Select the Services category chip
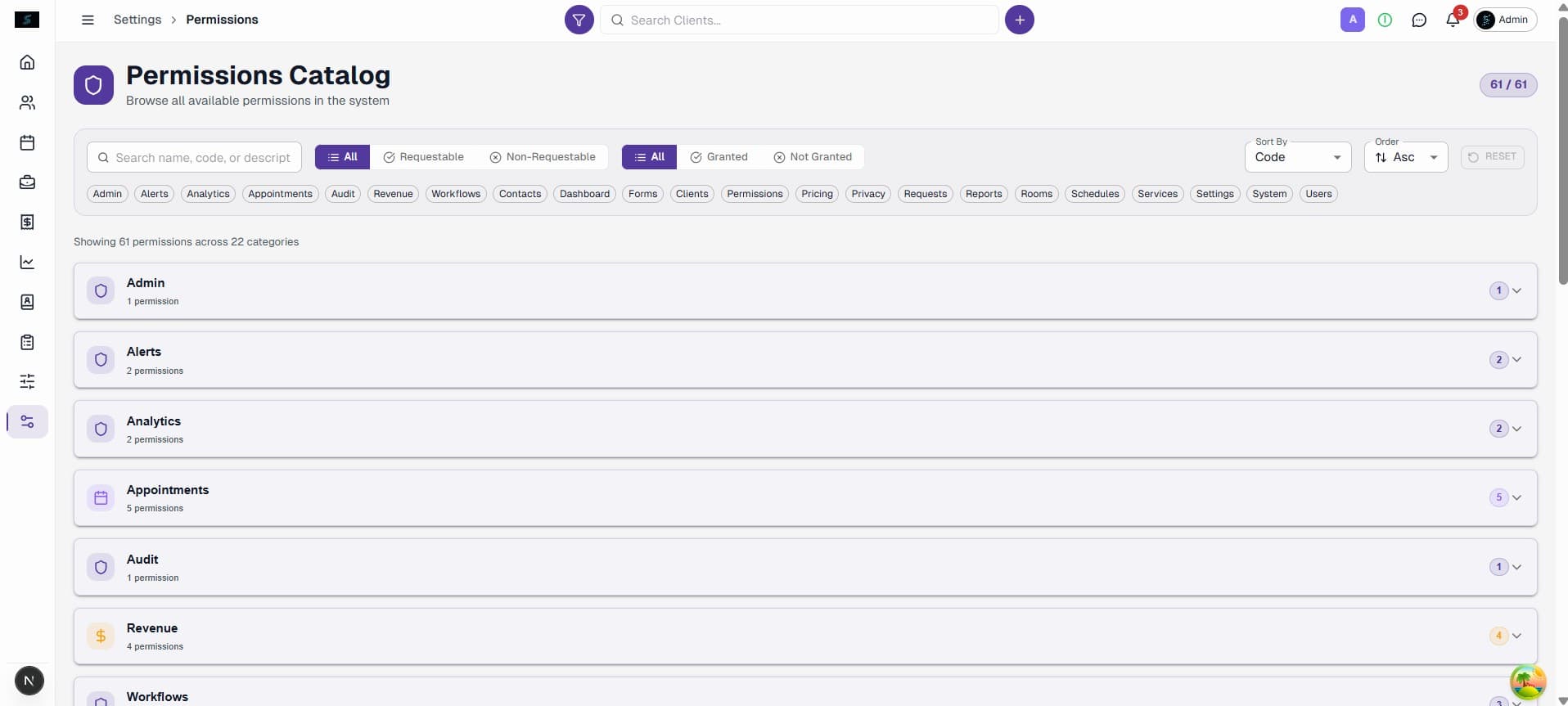This screenshot has width=1568, height=706. (1157, 194)
